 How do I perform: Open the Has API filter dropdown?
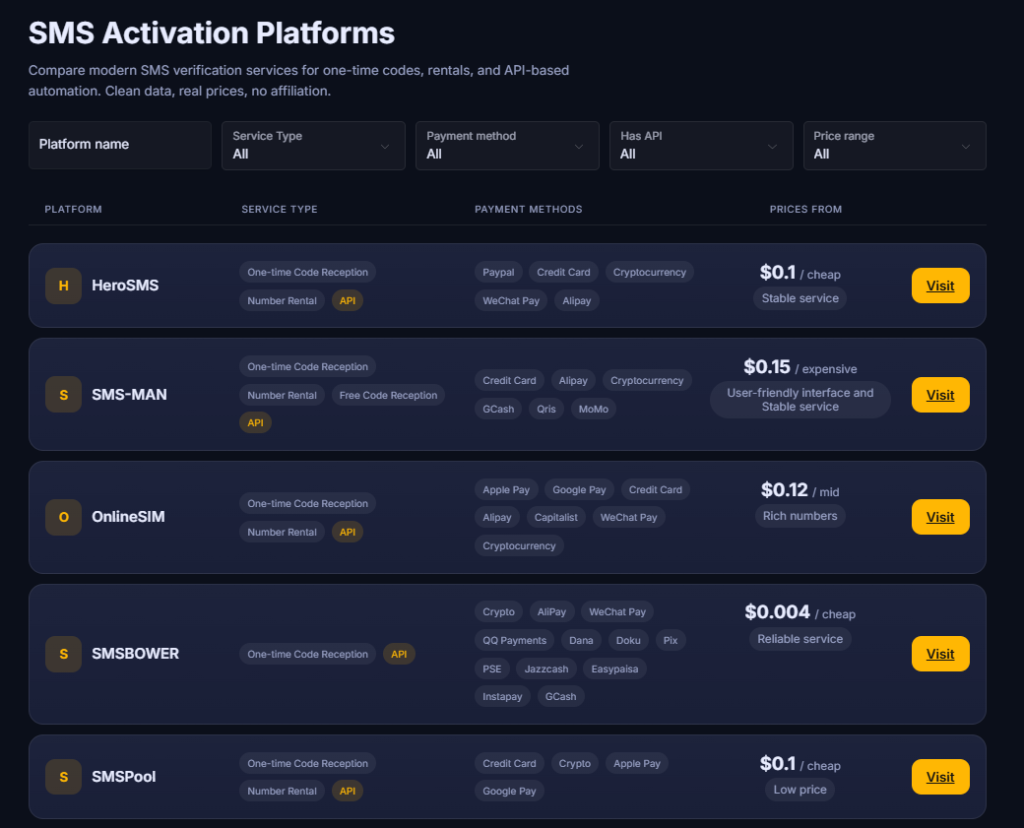701,145
